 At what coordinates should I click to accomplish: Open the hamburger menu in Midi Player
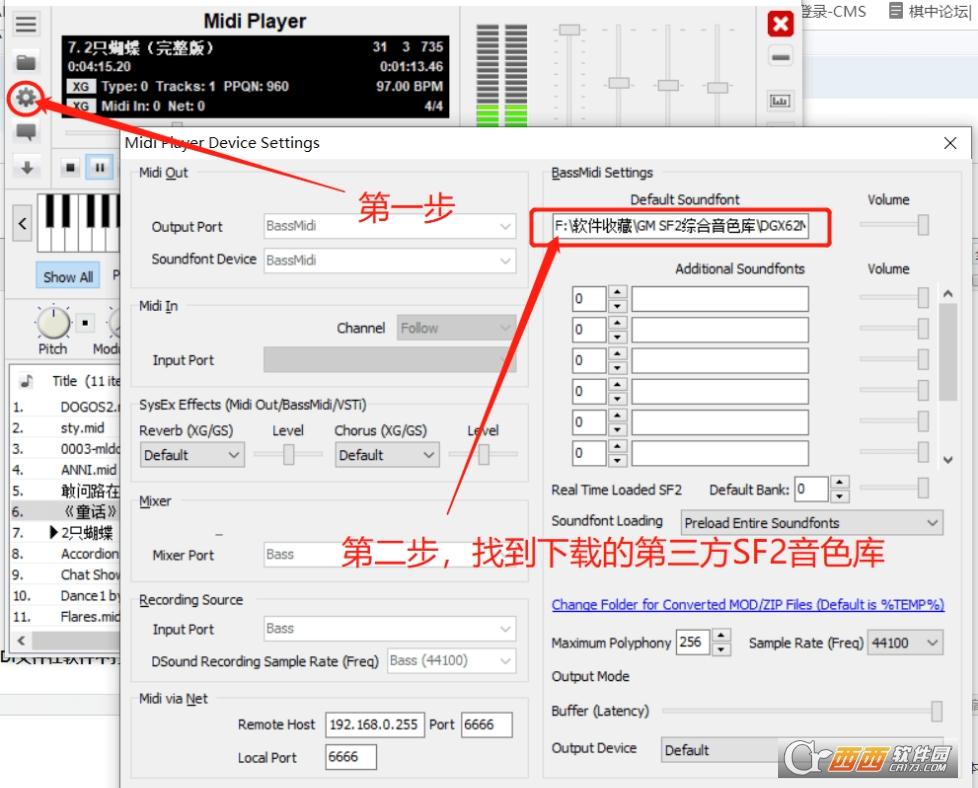pos(26,24)
